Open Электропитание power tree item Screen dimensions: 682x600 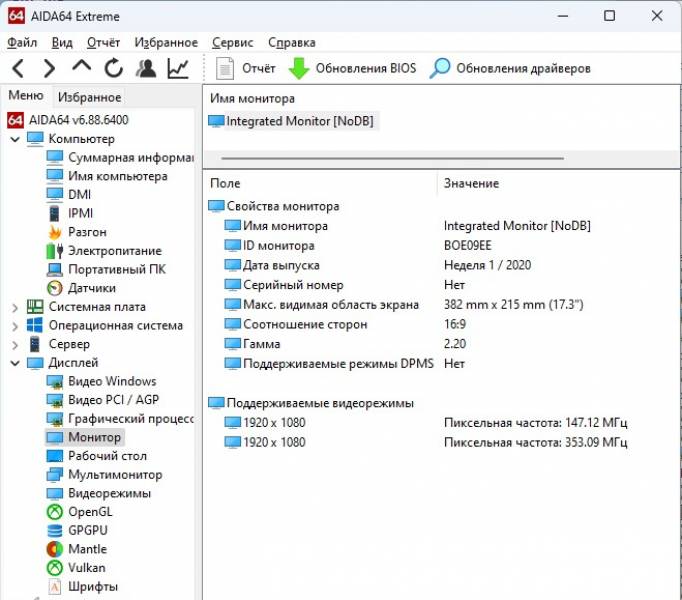point(104,251)
